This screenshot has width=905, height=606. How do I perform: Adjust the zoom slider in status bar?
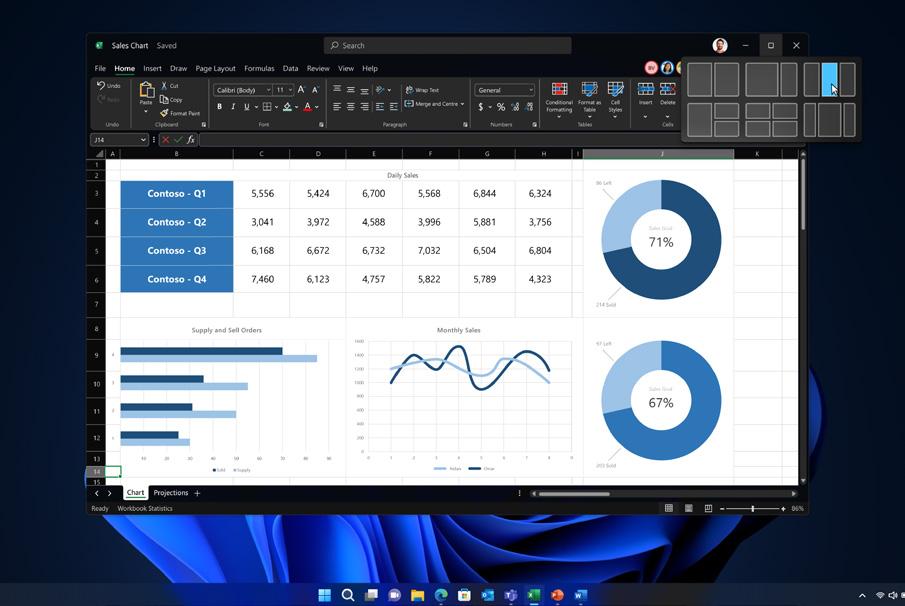tap(752, 508)
